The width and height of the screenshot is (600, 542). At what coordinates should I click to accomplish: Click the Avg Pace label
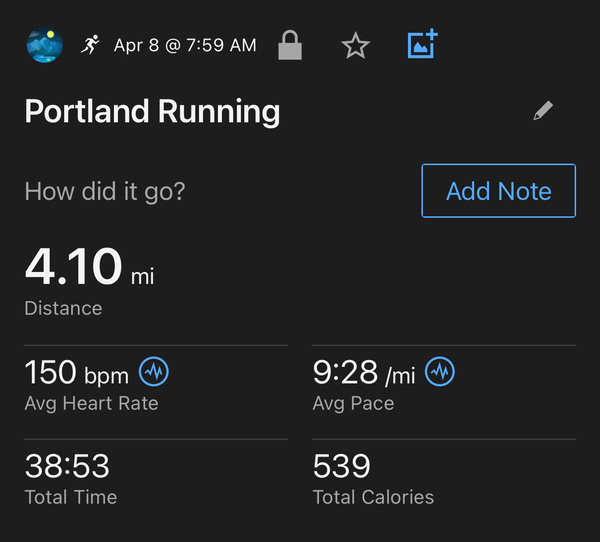pos(353,404)
